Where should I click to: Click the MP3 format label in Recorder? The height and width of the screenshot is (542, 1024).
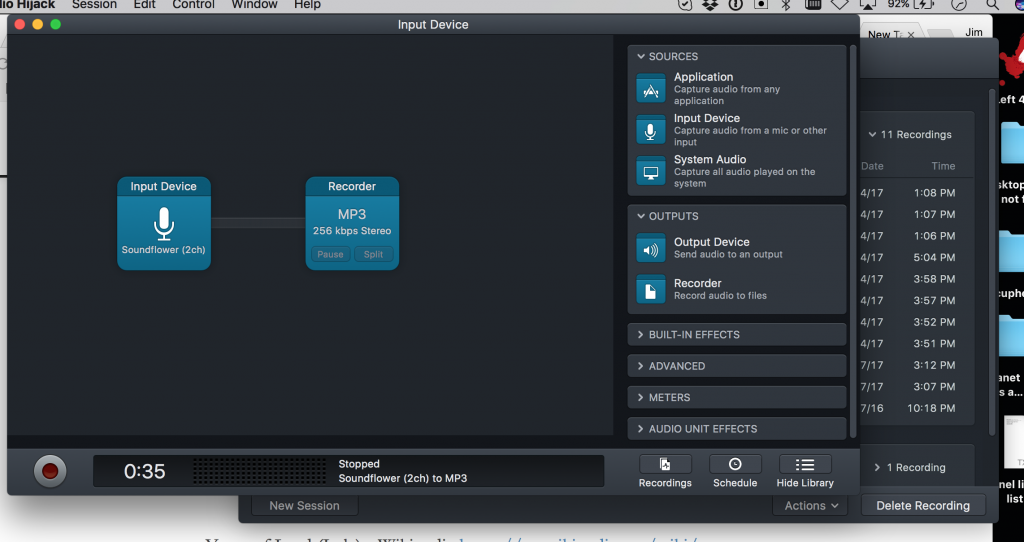pos(352,214)
